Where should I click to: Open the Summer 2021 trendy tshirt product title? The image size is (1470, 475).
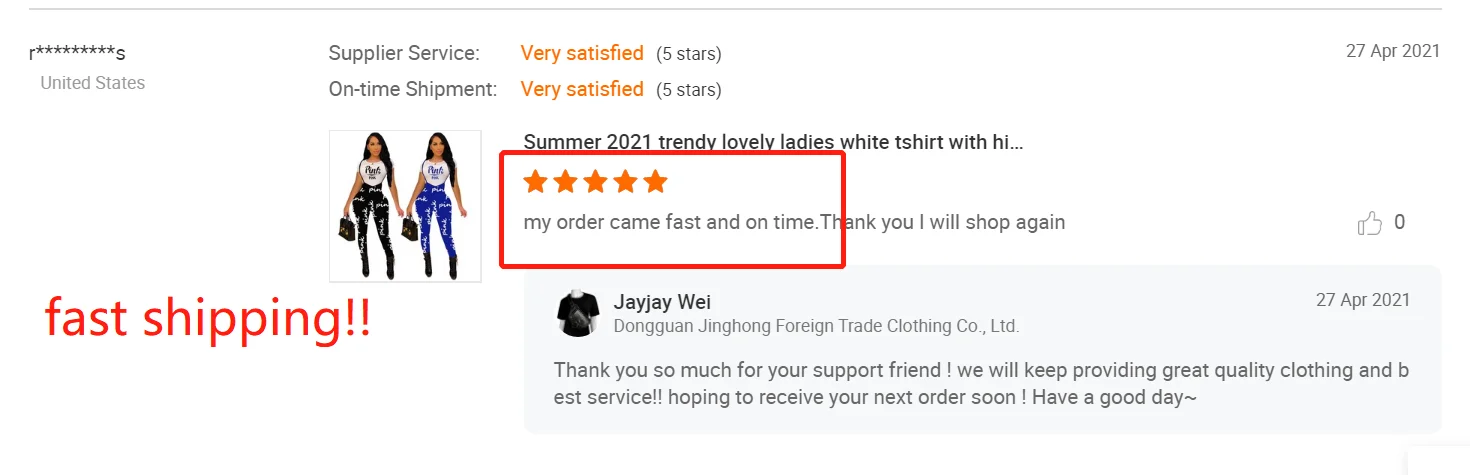pos(773,142)
